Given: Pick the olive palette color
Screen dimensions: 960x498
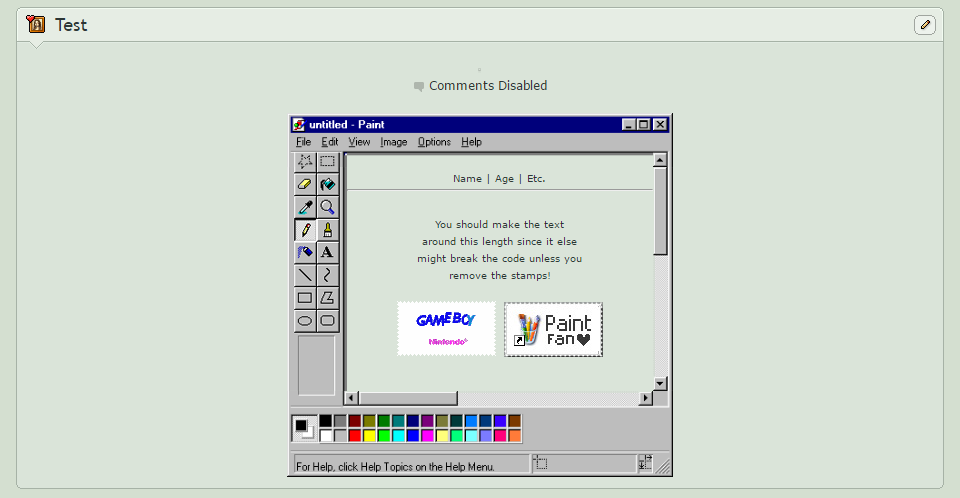Looking at the screenshot, I should tap(369, 421).
